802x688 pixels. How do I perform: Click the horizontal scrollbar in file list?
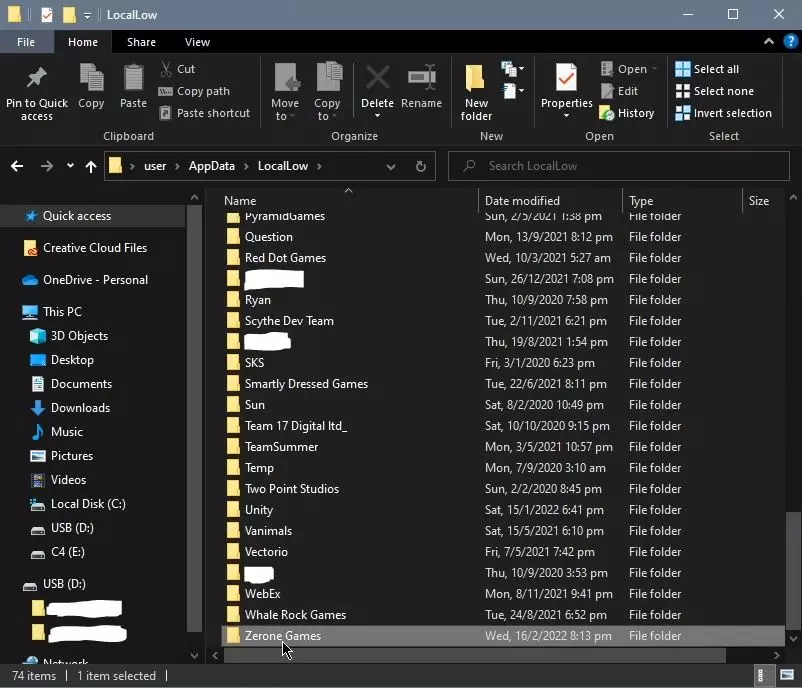click(x=475, y=655)
